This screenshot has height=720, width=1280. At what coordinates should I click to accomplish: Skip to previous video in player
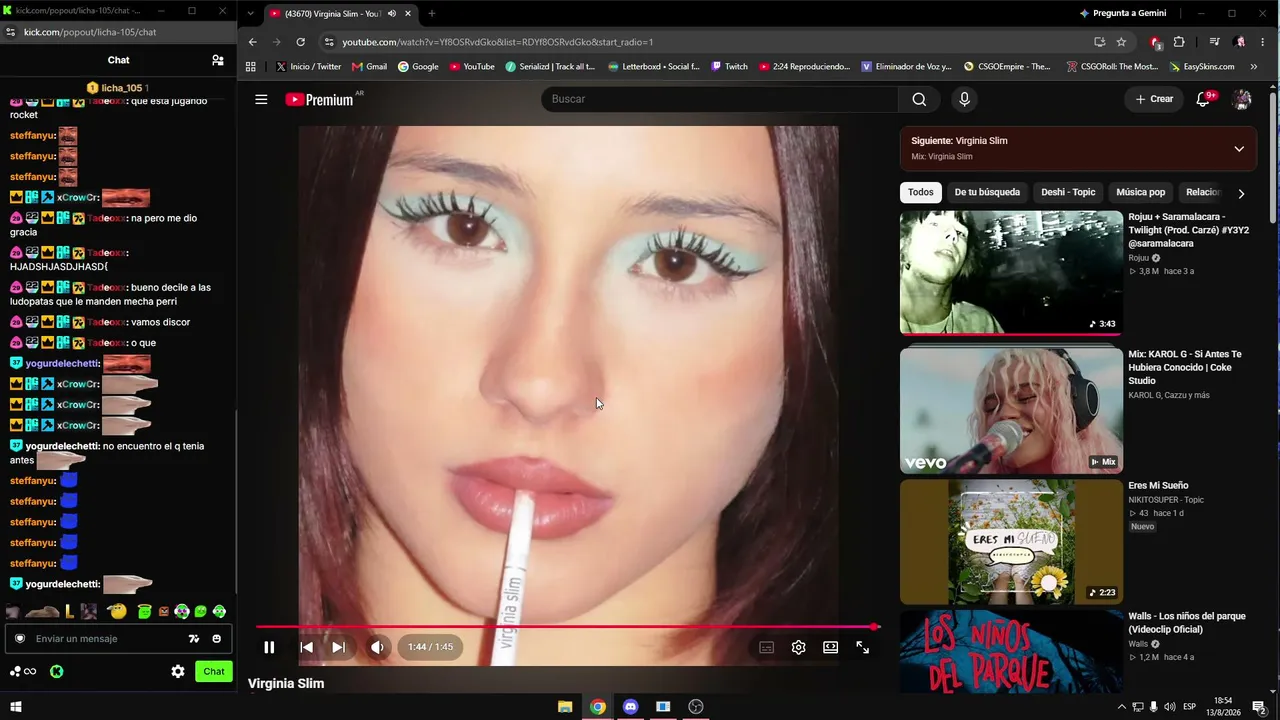tap(307, 647)
